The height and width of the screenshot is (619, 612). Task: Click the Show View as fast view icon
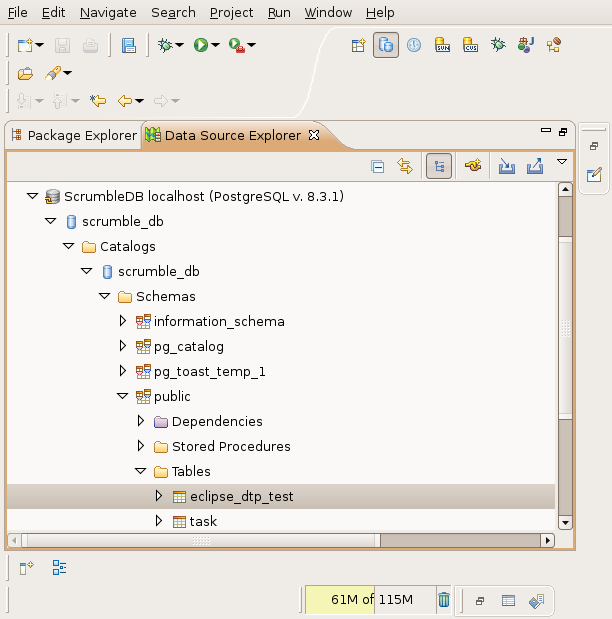[26, 568]
